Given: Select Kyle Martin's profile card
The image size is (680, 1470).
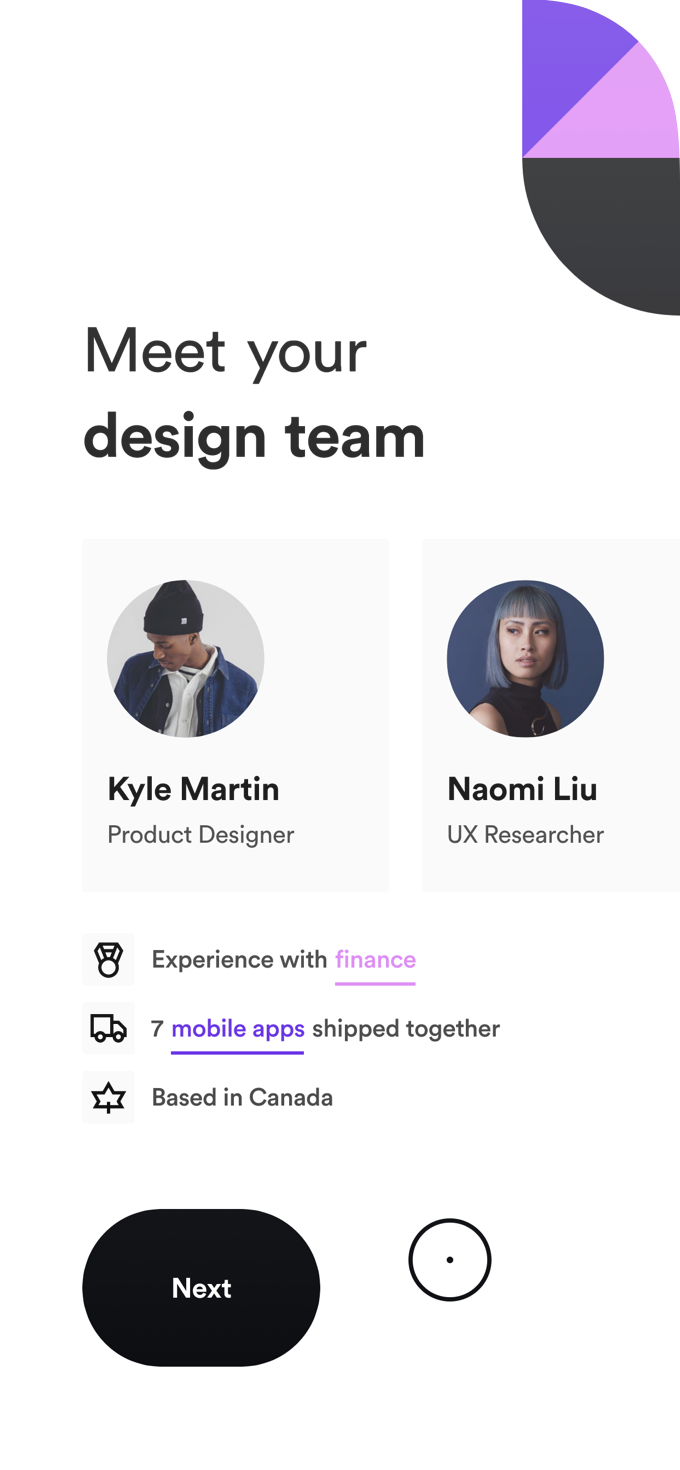Looking at the screenshot, I should pyautogui.click(x=234, y=714).
